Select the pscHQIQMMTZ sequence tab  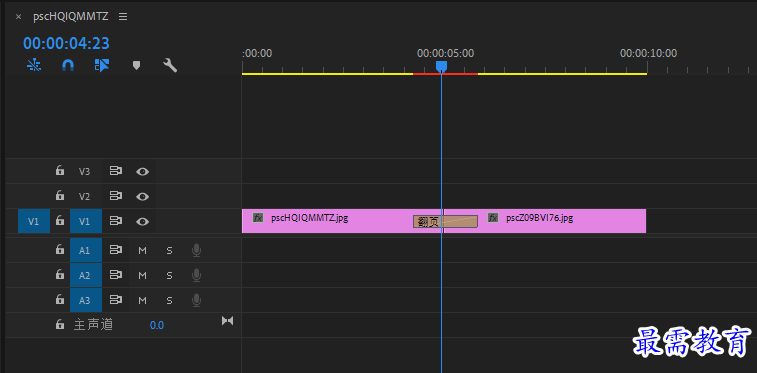click(70, 17)
